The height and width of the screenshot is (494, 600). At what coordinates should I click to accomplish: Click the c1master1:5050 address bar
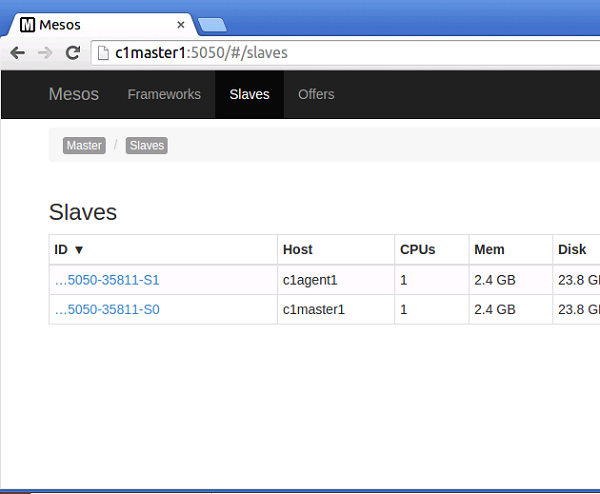(344, 53)
